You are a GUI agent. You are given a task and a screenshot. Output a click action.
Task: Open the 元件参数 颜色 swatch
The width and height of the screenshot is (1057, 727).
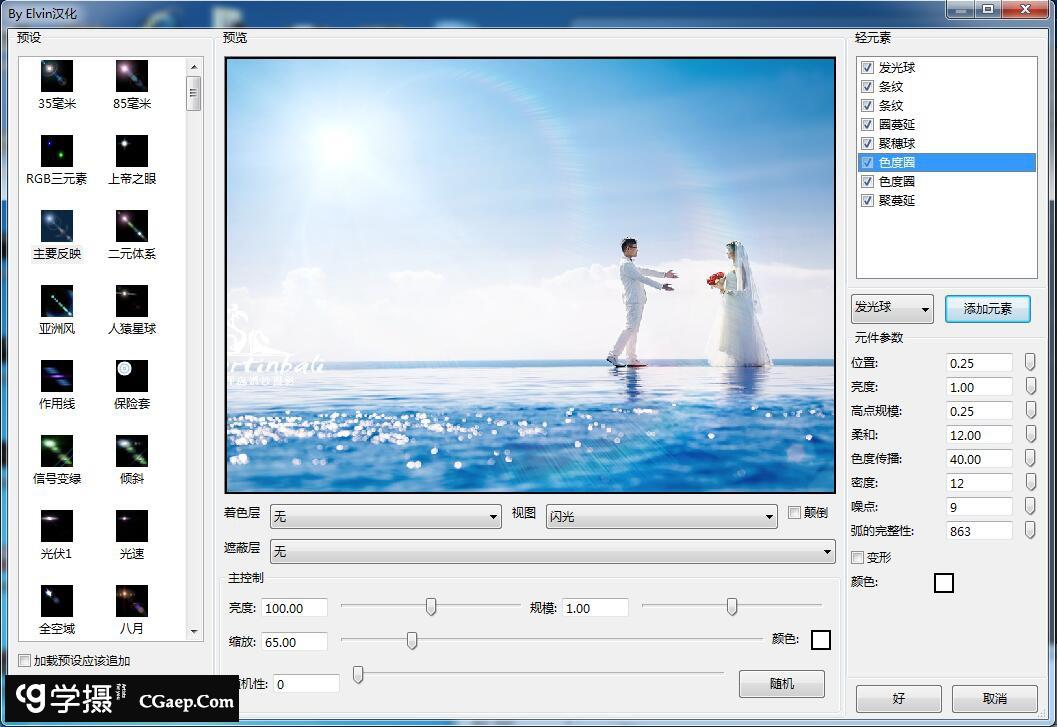(943, 582)
